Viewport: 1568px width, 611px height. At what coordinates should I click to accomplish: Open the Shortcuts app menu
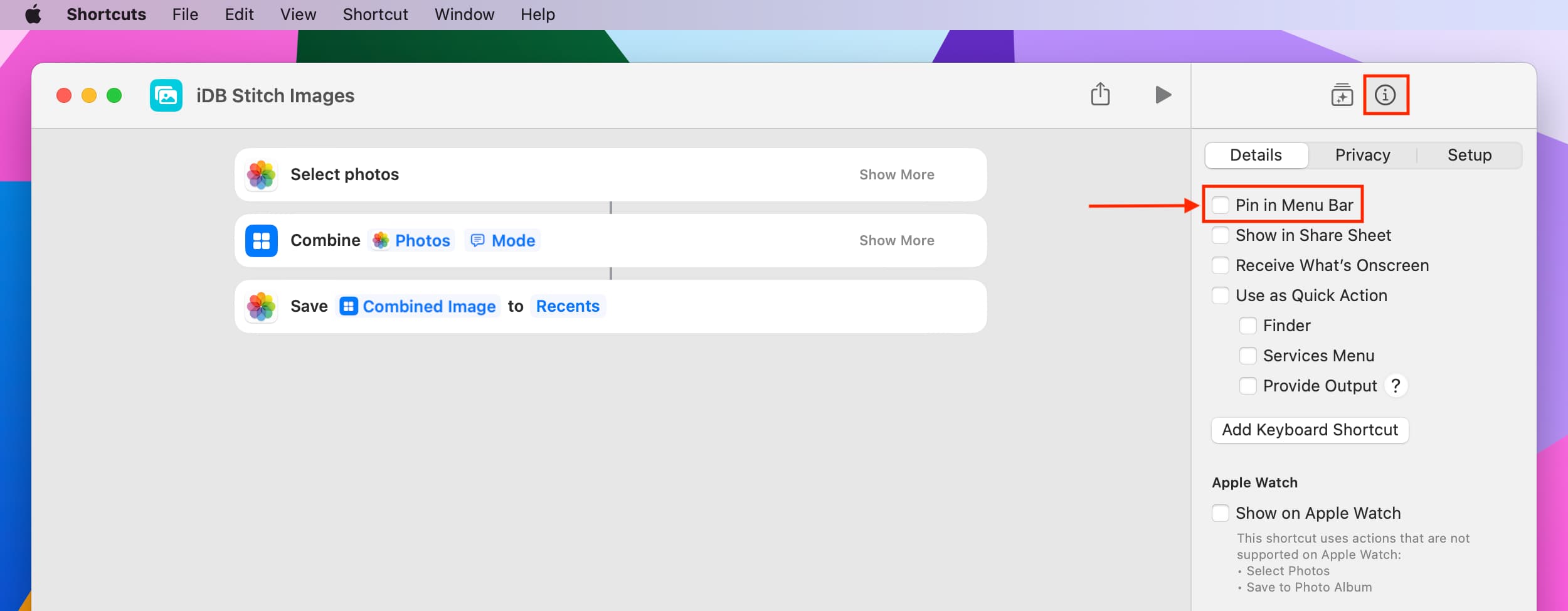(x=106, y=14)
